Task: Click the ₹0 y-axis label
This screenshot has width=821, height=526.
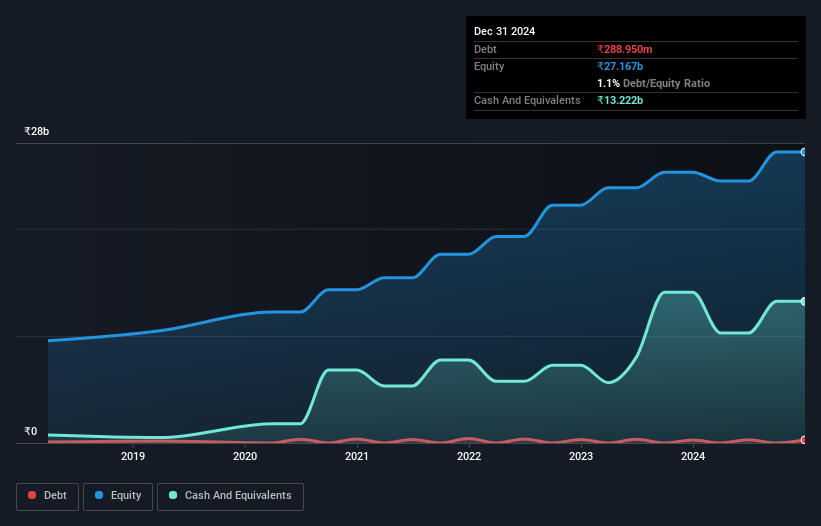Action: pyautogui.click(x=31, y=431)
